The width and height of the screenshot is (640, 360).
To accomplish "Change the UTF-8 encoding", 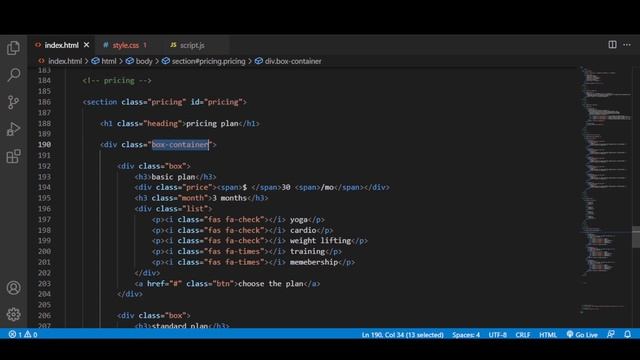I will pyautogui.click(x=498, y=335).
